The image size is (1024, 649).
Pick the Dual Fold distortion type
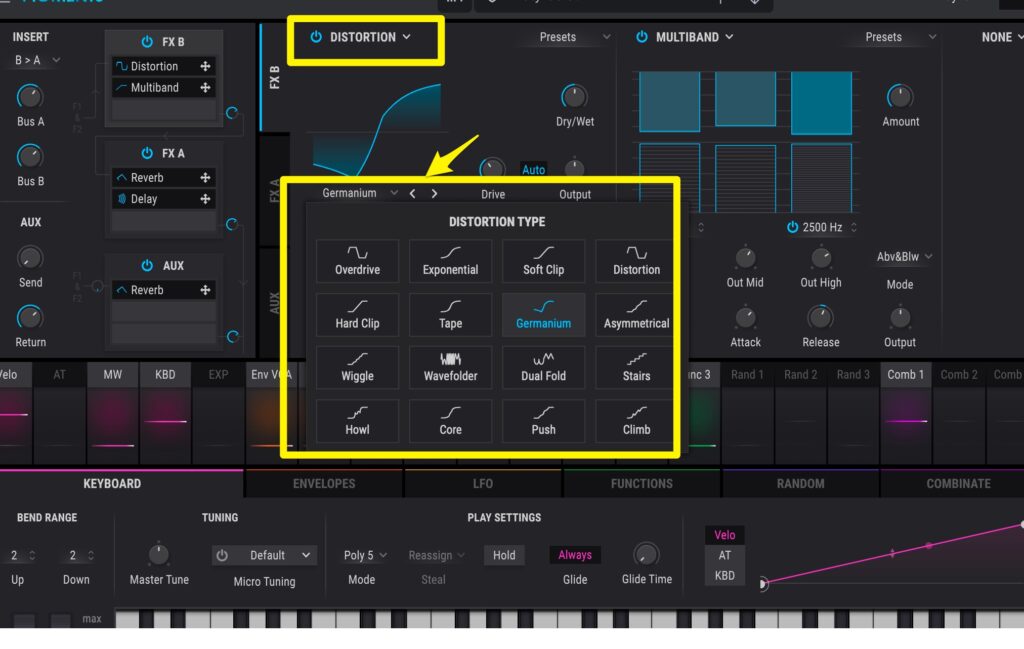(x=543, y=367)
